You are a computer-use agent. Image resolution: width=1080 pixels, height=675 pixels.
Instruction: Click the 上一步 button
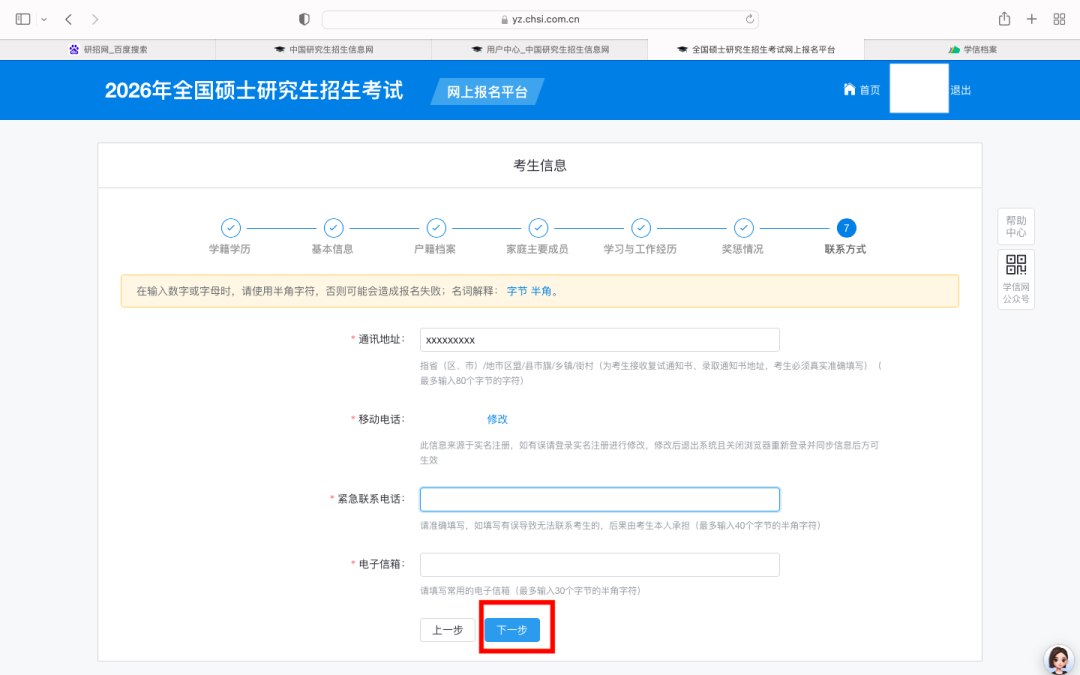pos(447,630)
